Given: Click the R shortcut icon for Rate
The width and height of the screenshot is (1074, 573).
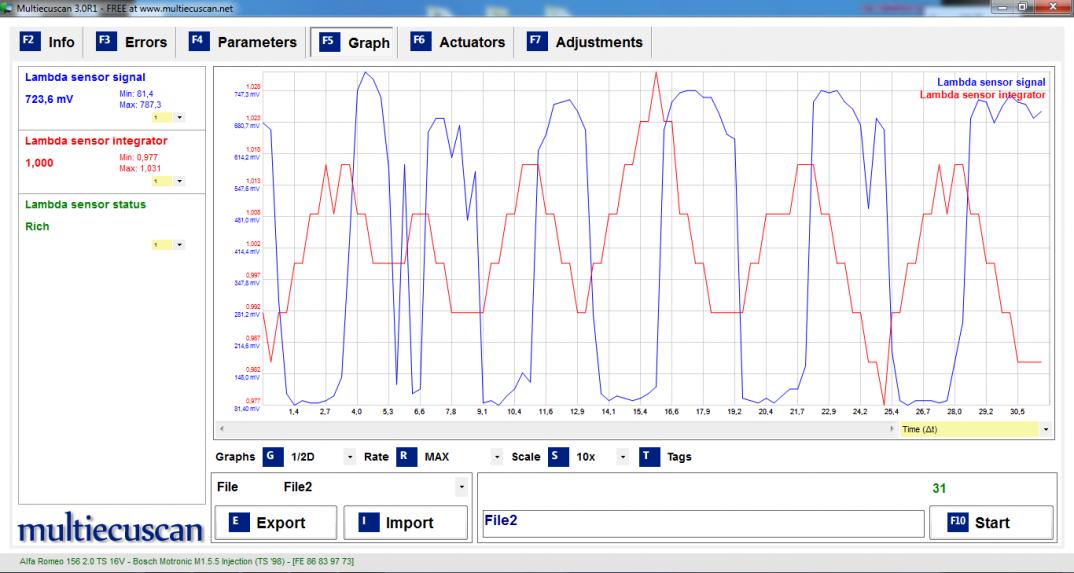Looking at the screenshot, I should [406, 457].
